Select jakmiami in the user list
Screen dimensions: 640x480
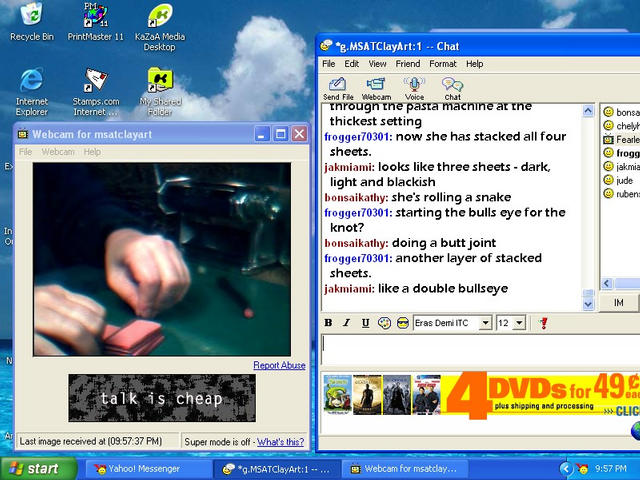[621, 167]
